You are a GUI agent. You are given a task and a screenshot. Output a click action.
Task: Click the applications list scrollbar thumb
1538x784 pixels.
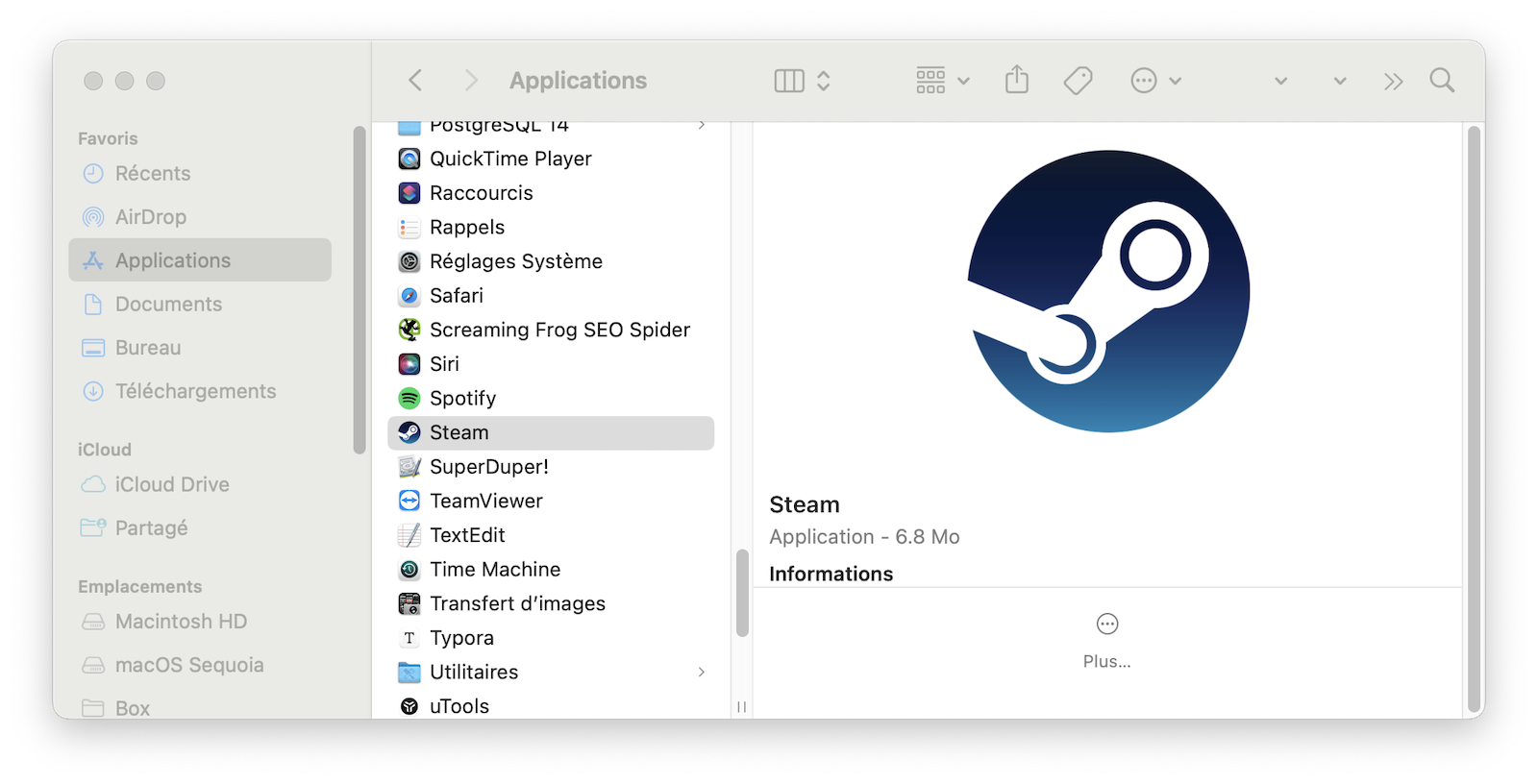click(742, 593)
